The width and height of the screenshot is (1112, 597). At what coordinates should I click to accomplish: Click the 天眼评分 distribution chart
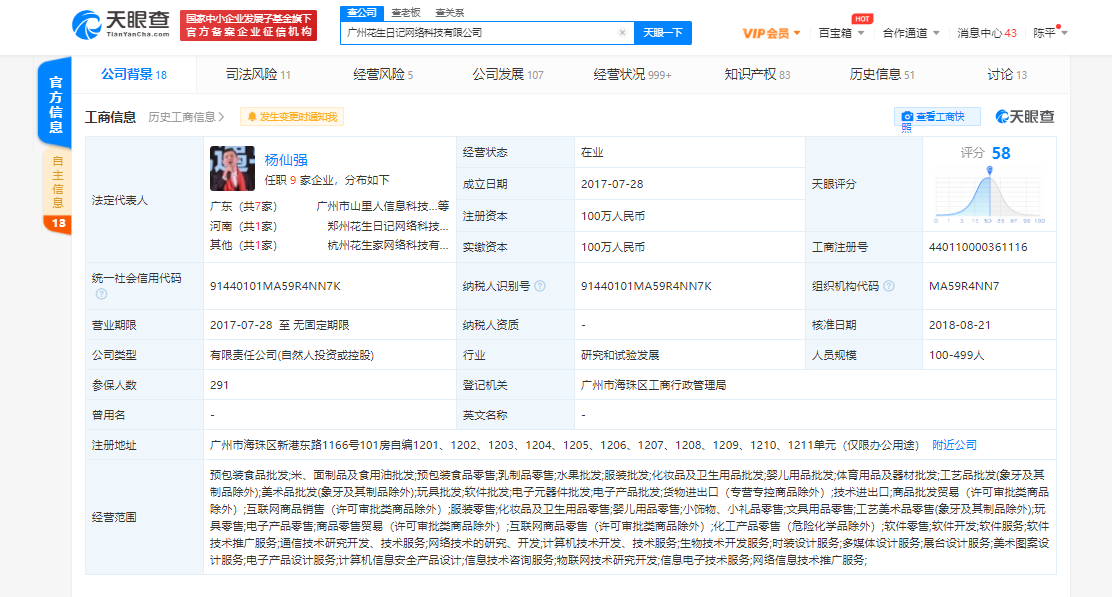point(988,195)
